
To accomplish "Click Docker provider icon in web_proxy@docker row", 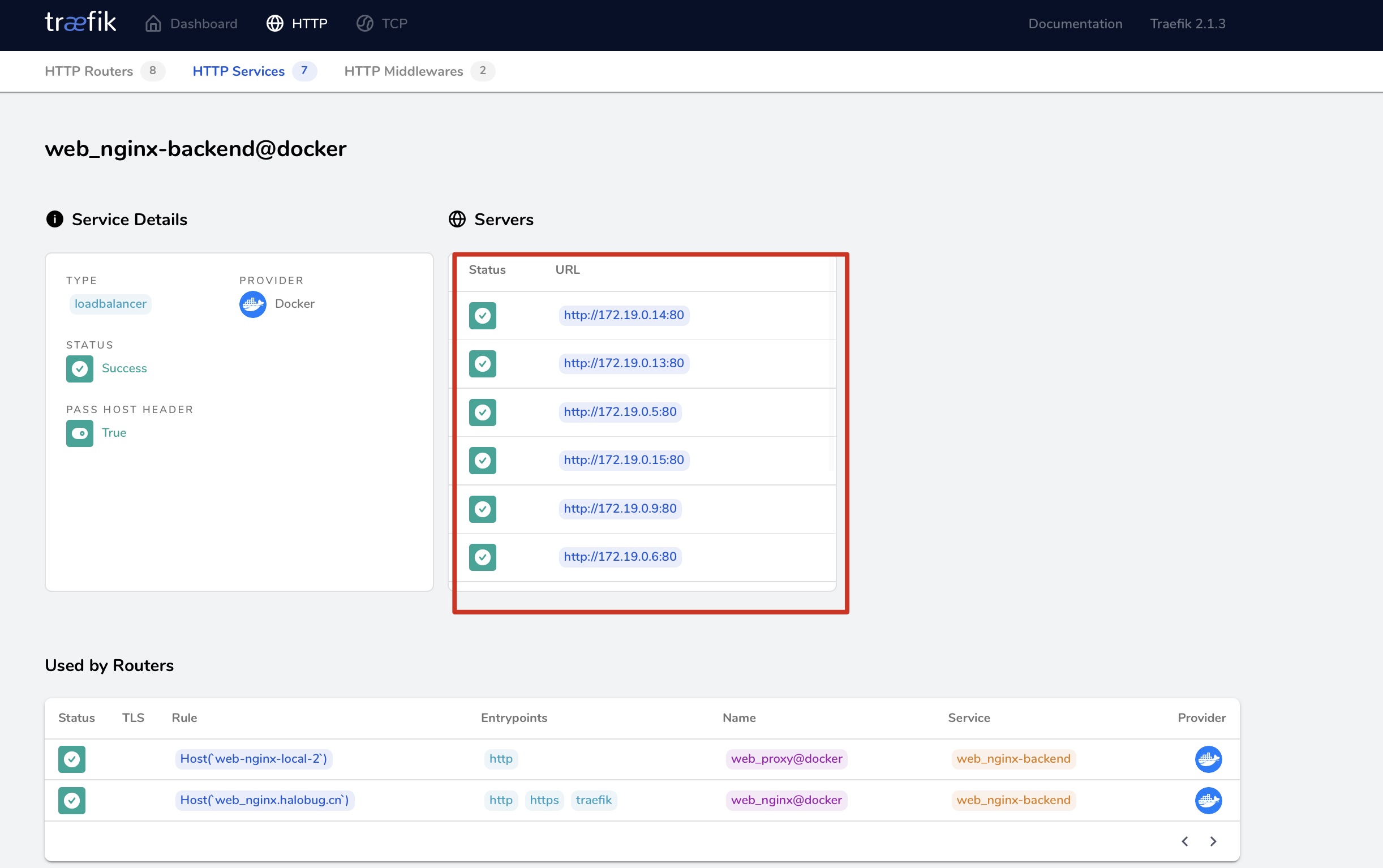I will pos(1209,759).
